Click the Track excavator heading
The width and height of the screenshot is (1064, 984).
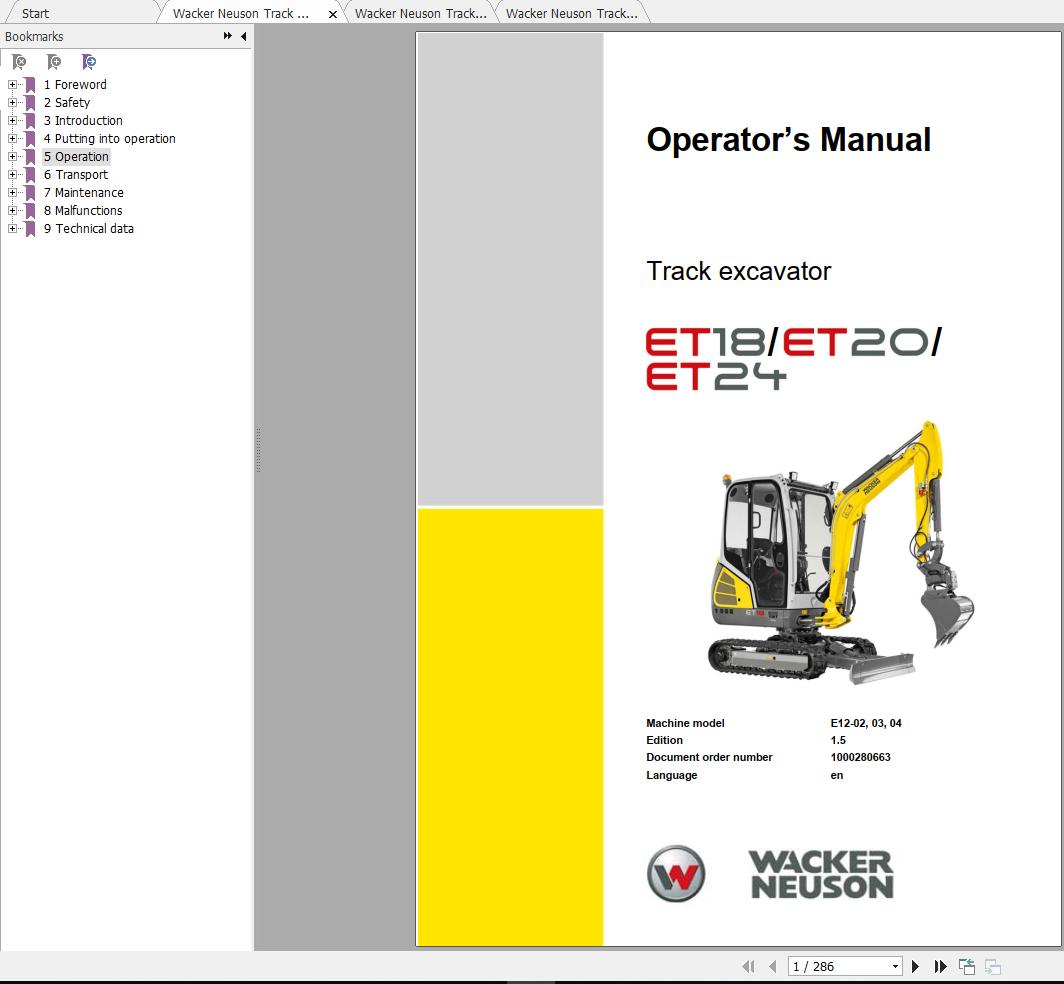tap(738, 271)
